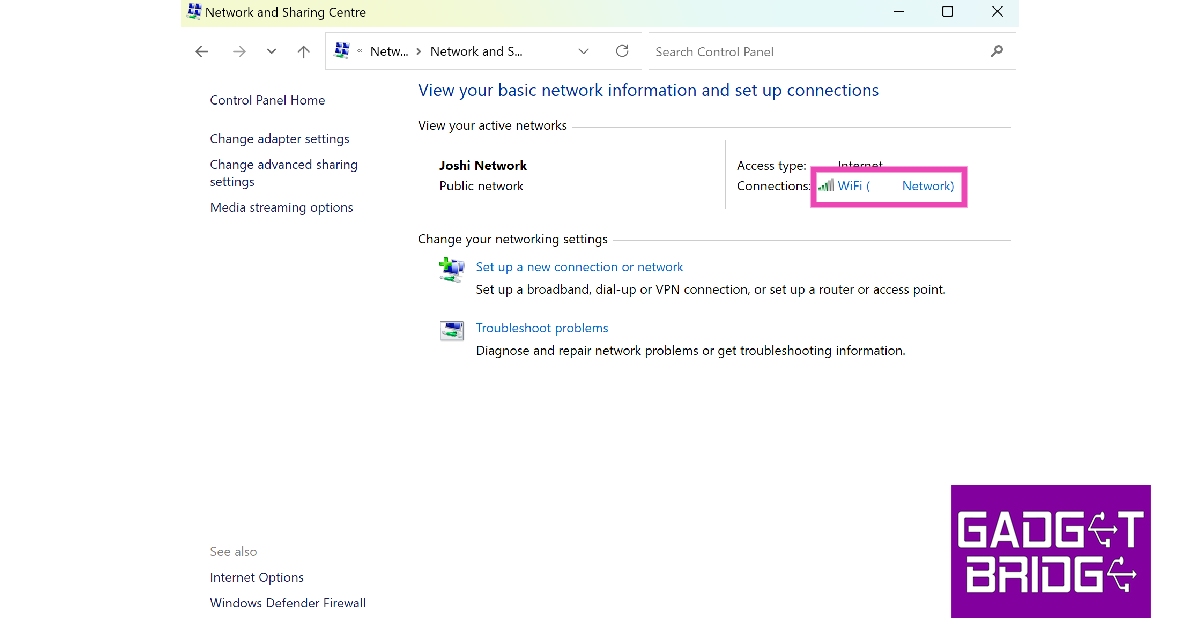
Task: Go to Control Panel Home
Action: pyautogui.click(x=267, y=100)
